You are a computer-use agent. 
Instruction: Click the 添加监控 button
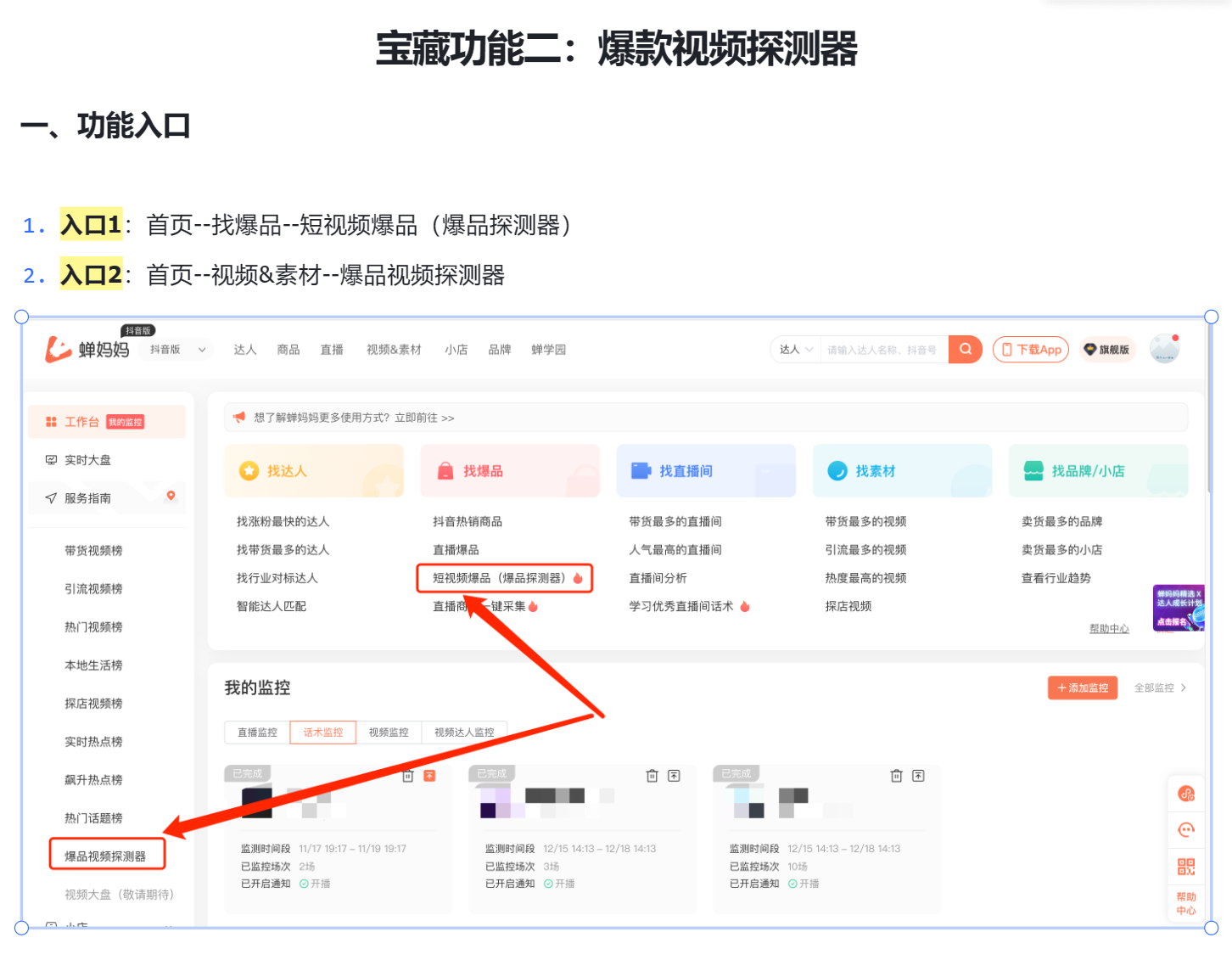[1083, 688]
